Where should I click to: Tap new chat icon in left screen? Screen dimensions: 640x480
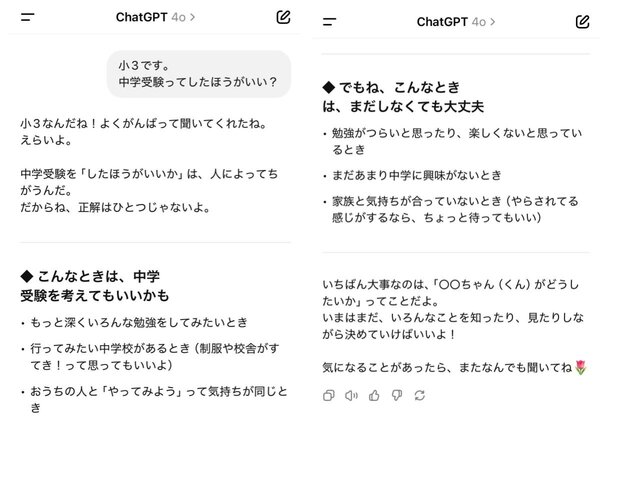tap(283, 17)
